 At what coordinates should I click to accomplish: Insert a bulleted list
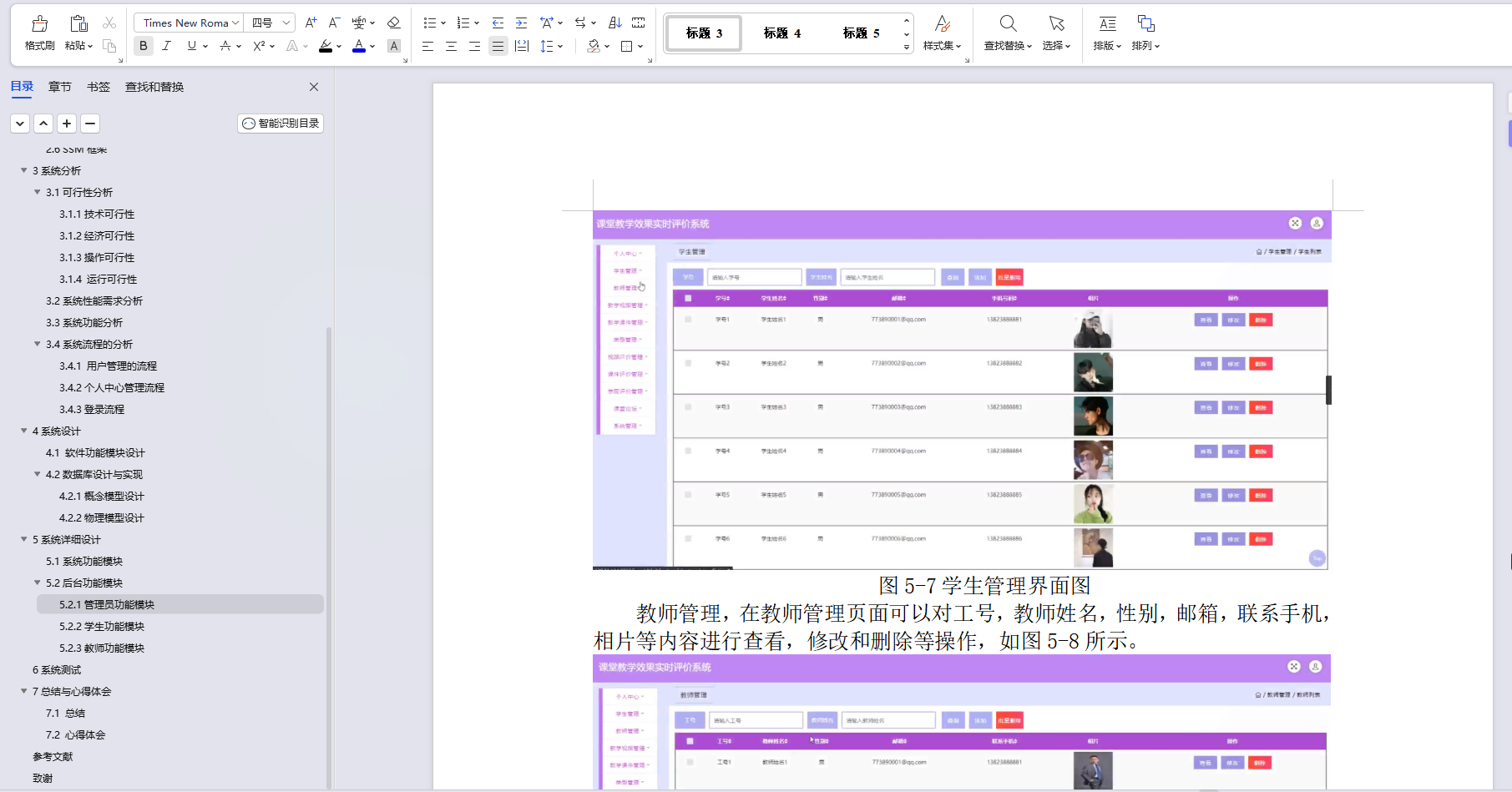click(430, 23)
